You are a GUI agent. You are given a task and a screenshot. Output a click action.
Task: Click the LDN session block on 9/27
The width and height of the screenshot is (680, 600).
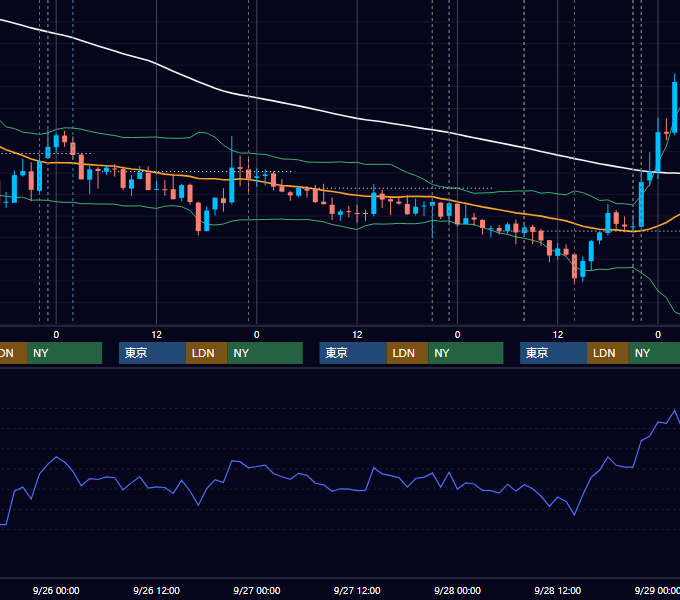[407, 353]
